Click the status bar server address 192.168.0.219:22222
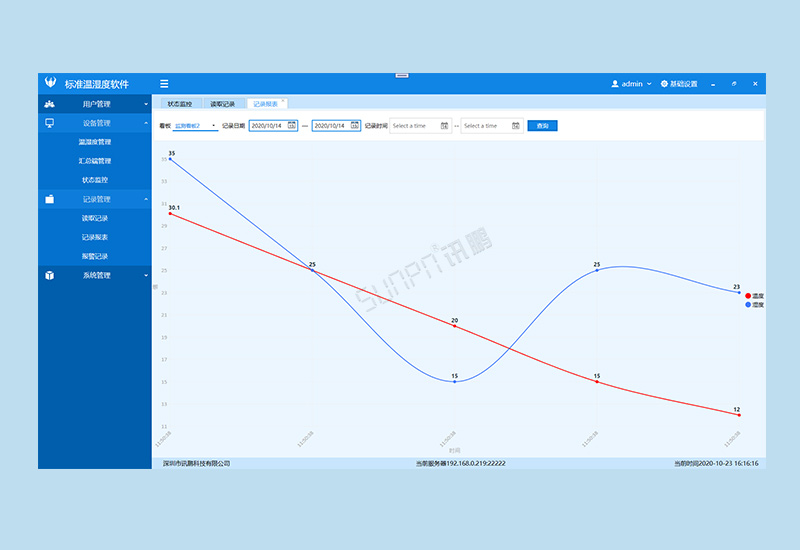800x550 pixels. click(x=476, y=463)
